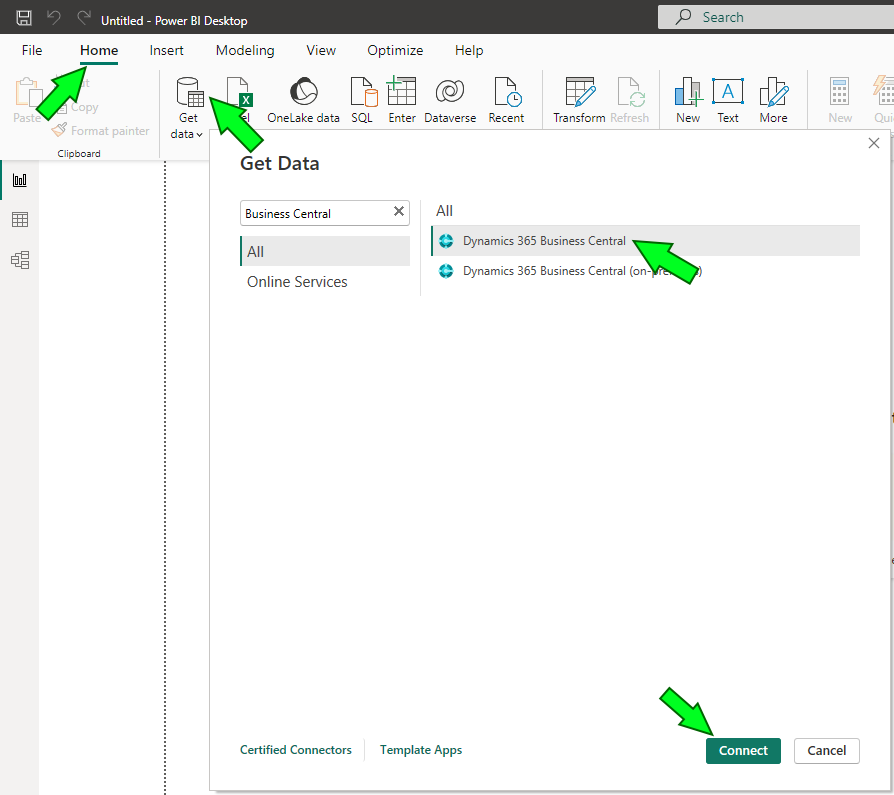The width and height of the screenshot is (894, 795).
Task: Click the Transform data icon
Action: click(580, 92)
